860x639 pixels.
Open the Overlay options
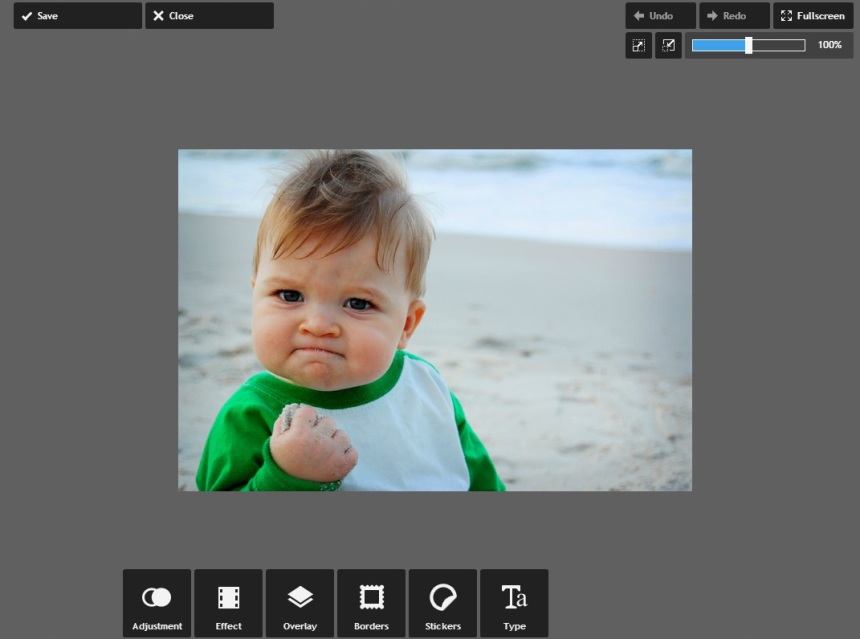point(300,603)
